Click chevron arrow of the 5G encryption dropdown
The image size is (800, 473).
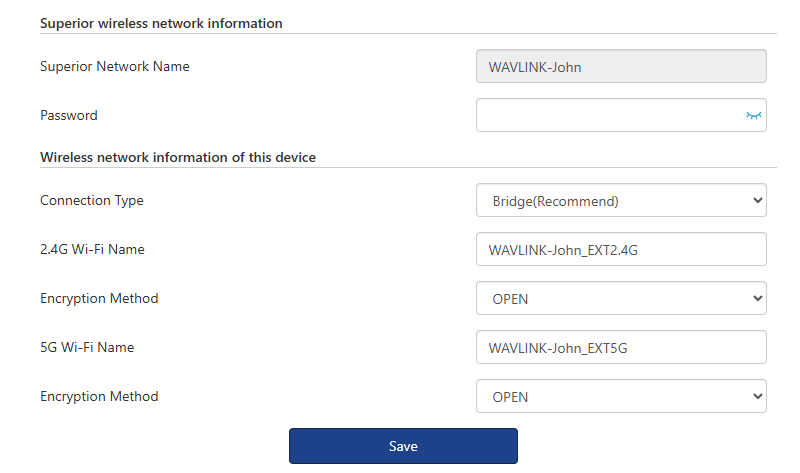tap(756, 397)
